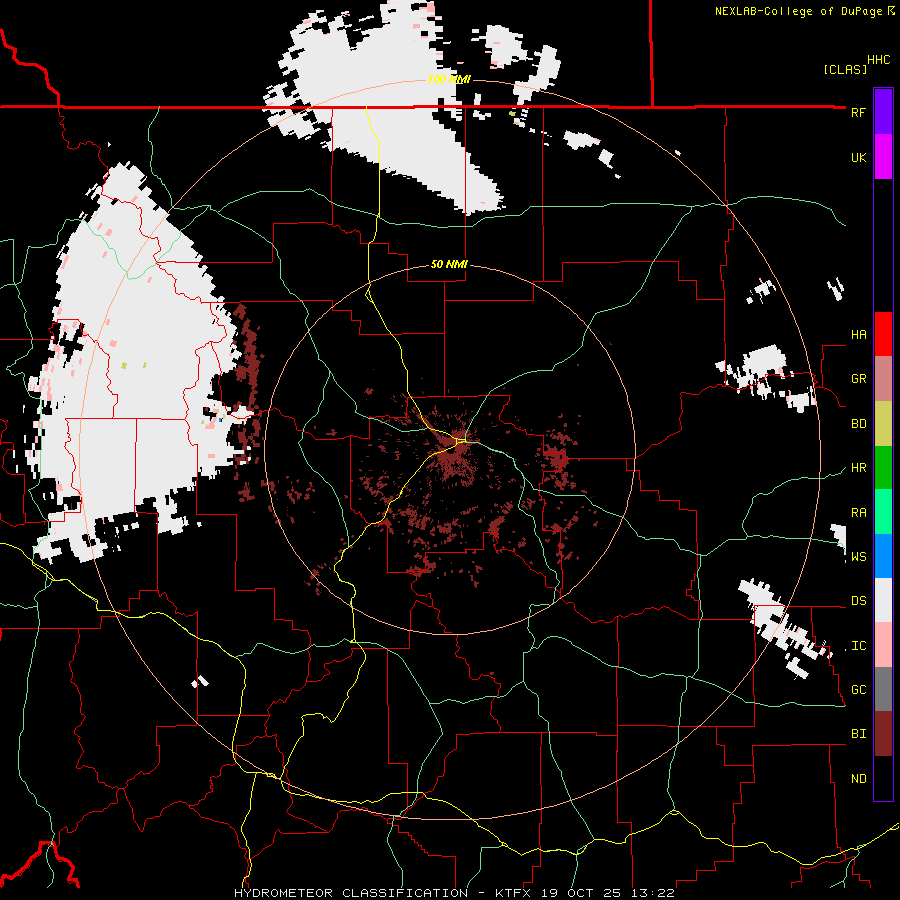Click the Hydrometeor Classification KTFX caption
This screenshot has height=900, width=900.
(453, 893)
